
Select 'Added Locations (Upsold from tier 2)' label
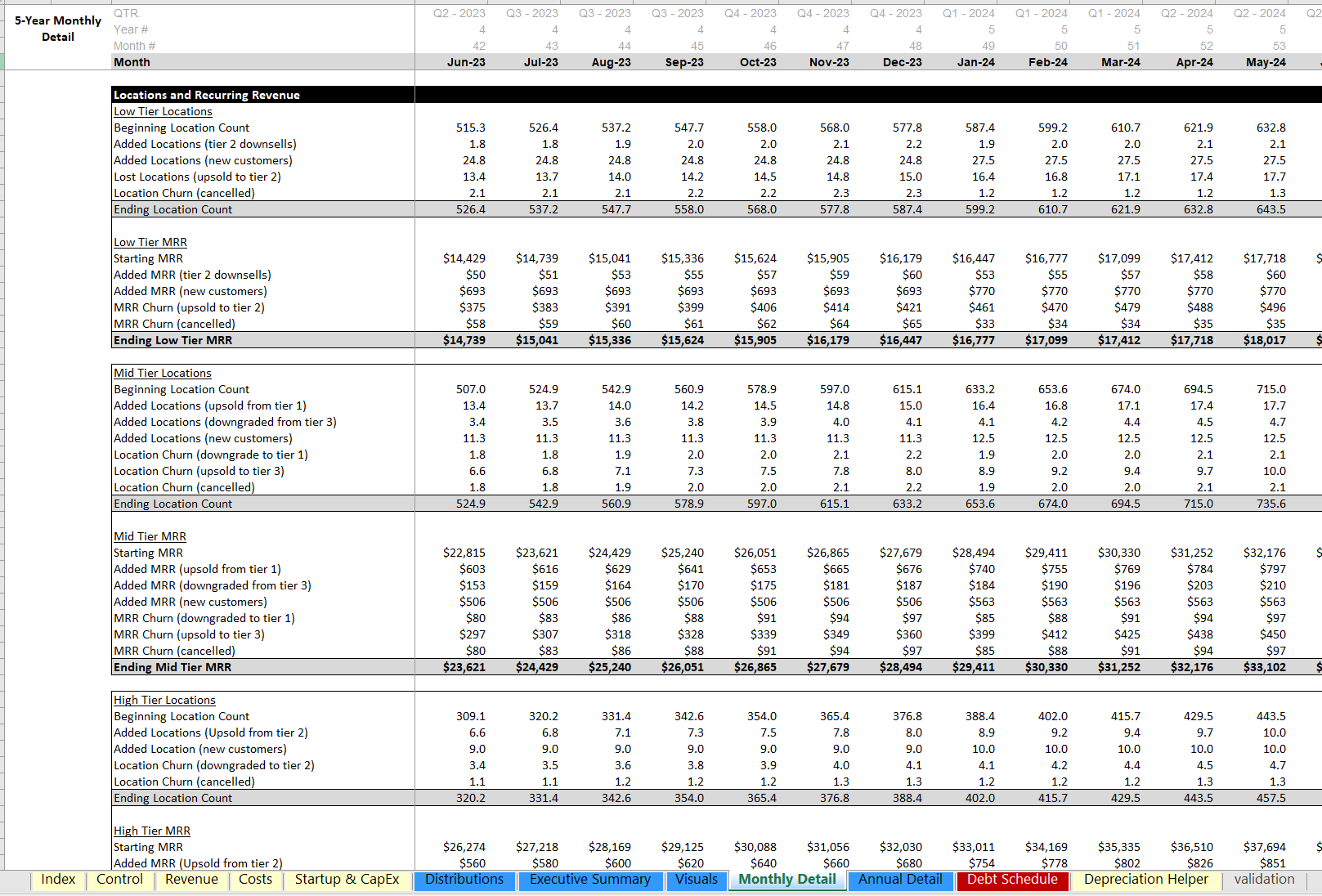click(x=211, y=732)
